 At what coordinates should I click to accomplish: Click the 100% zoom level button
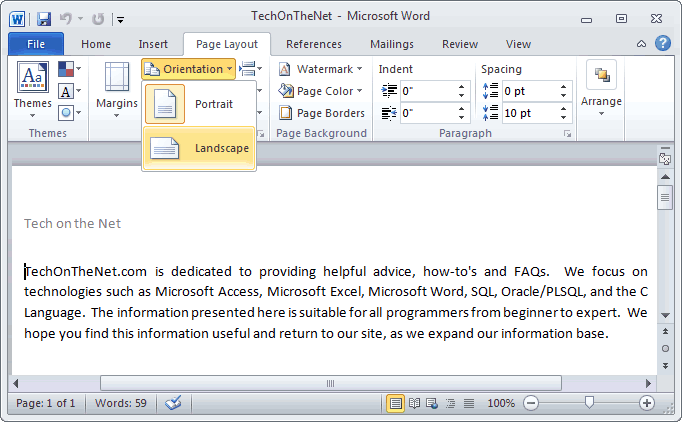[501, 403]
